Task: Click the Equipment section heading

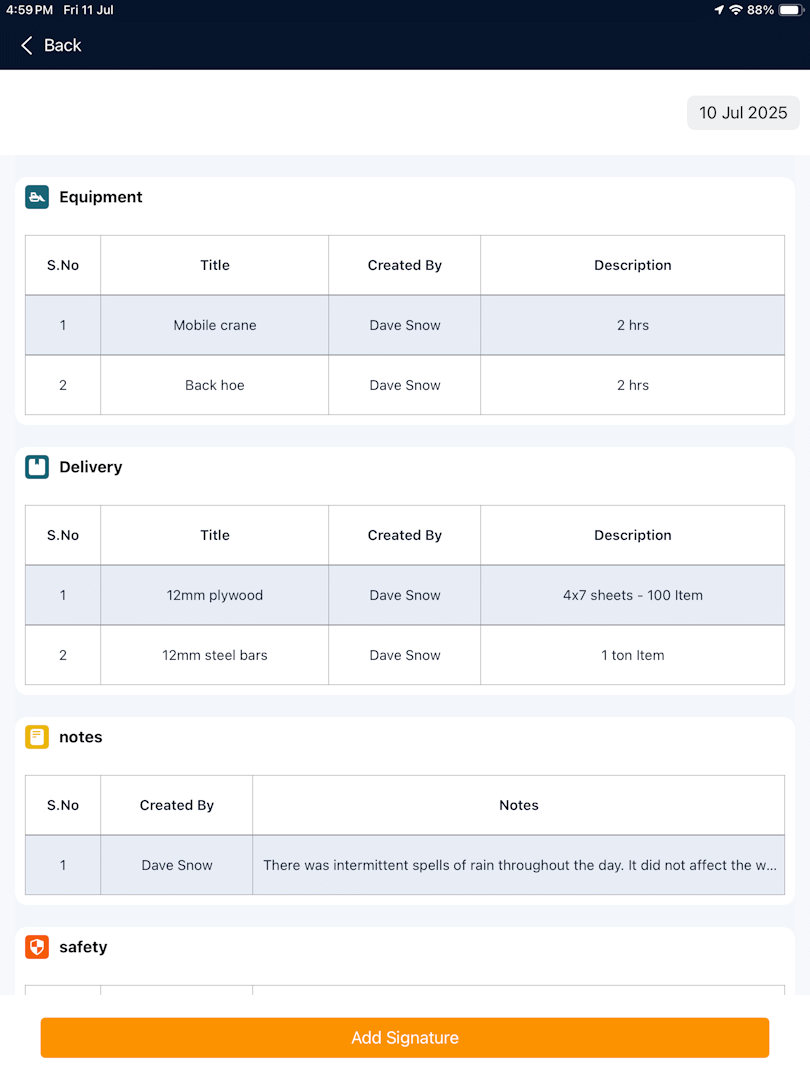Action: 101,197
